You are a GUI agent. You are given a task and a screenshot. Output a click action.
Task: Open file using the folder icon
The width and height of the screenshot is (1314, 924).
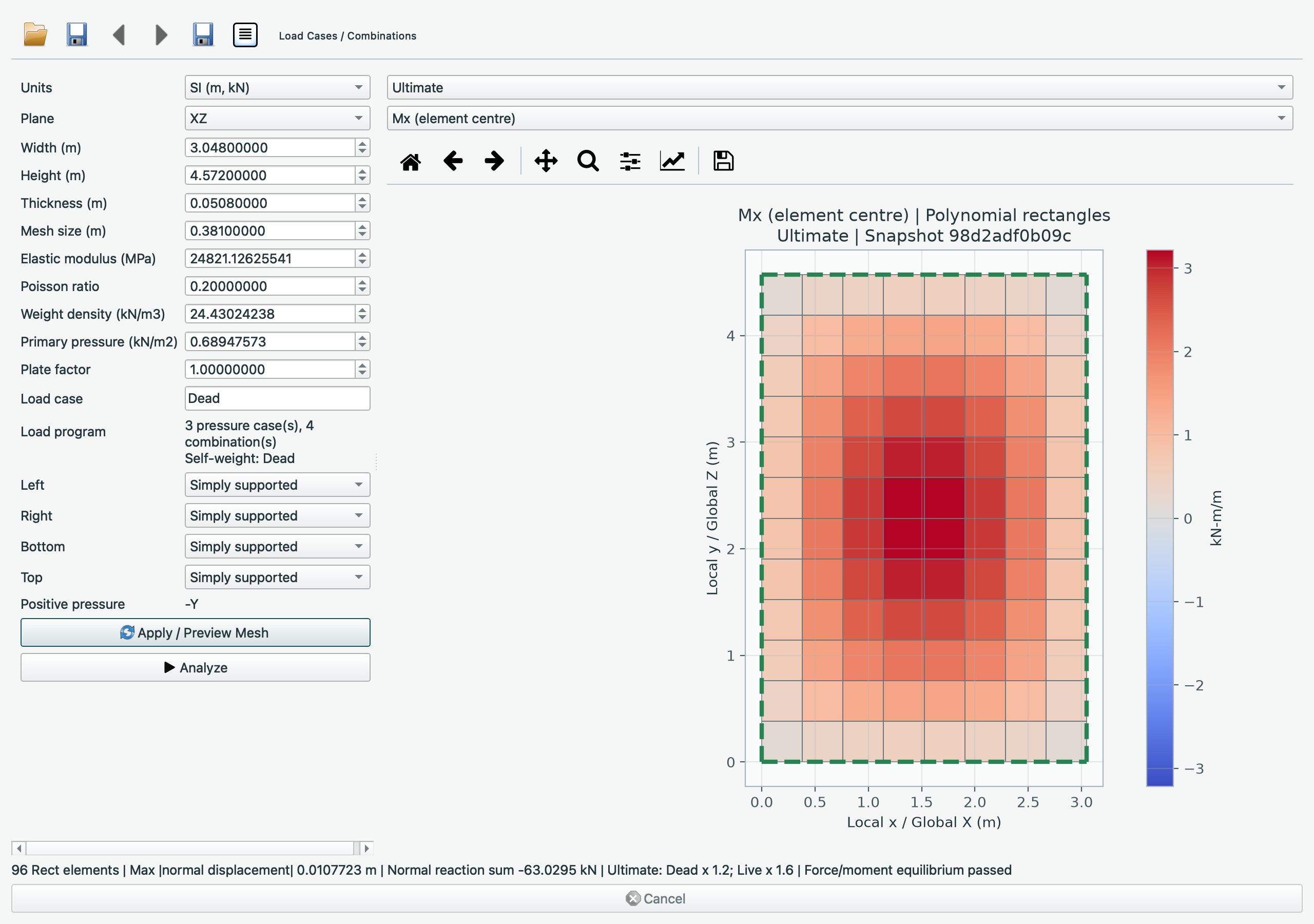coord(35,35)
